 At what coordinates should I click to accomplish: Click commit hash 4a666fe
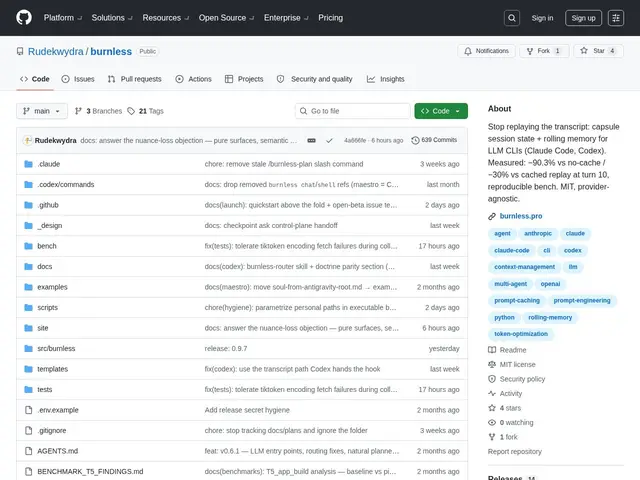coord(355,140)
